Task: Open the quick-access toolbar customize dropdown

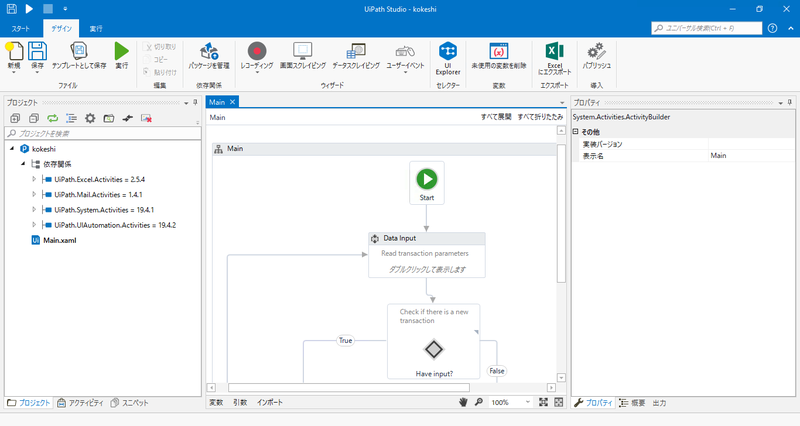Action: point(65,9)
